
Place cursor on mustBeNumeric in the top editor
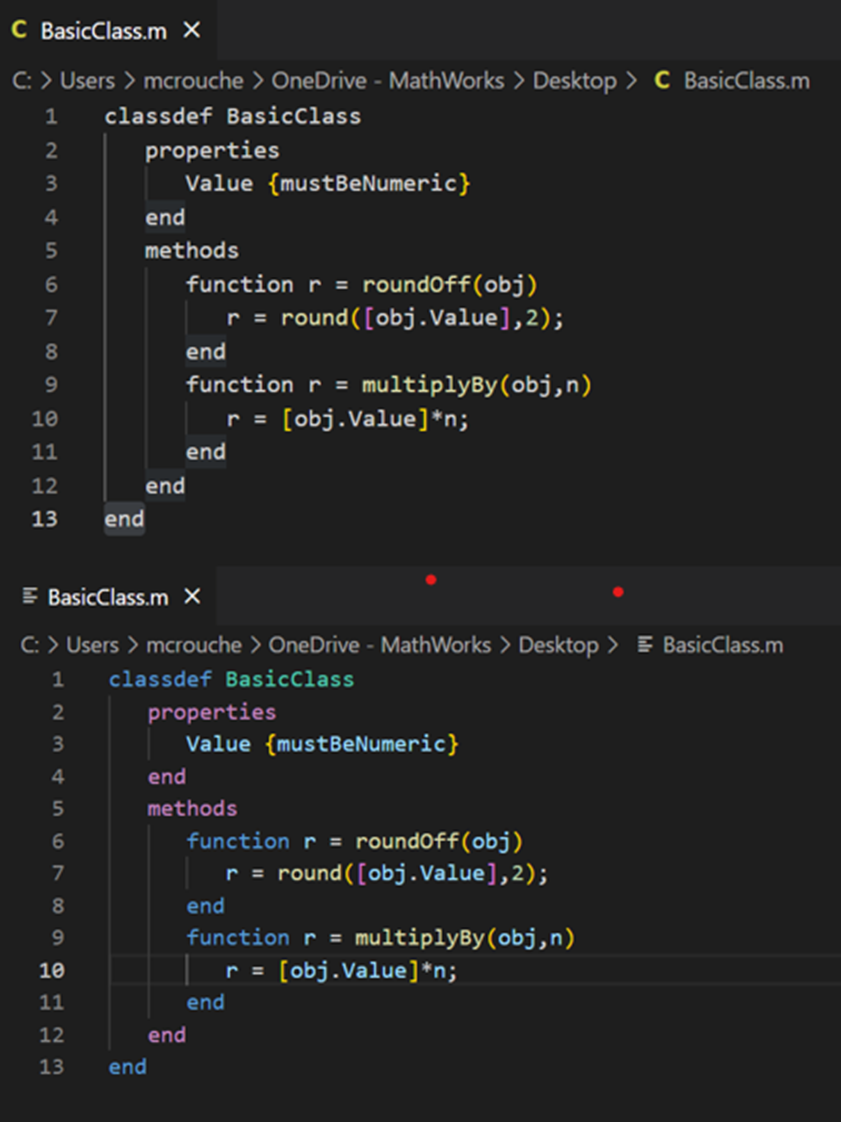(x=369, y=184)
